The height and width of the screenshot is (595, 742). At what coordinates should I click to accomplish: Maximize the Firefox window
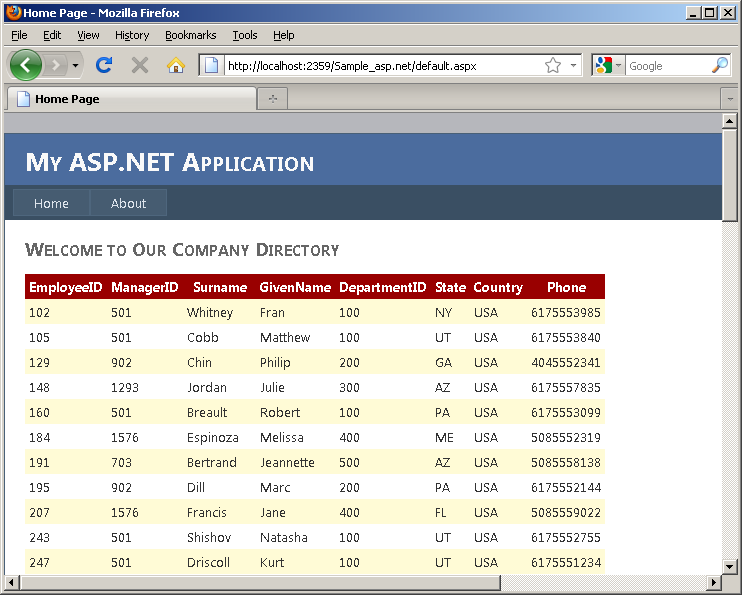point(710,13)
